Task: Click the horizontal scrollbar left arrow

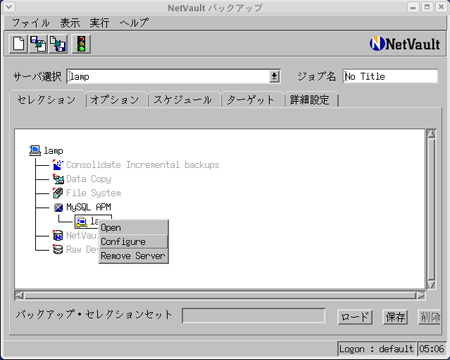Action: coord(20,295)
